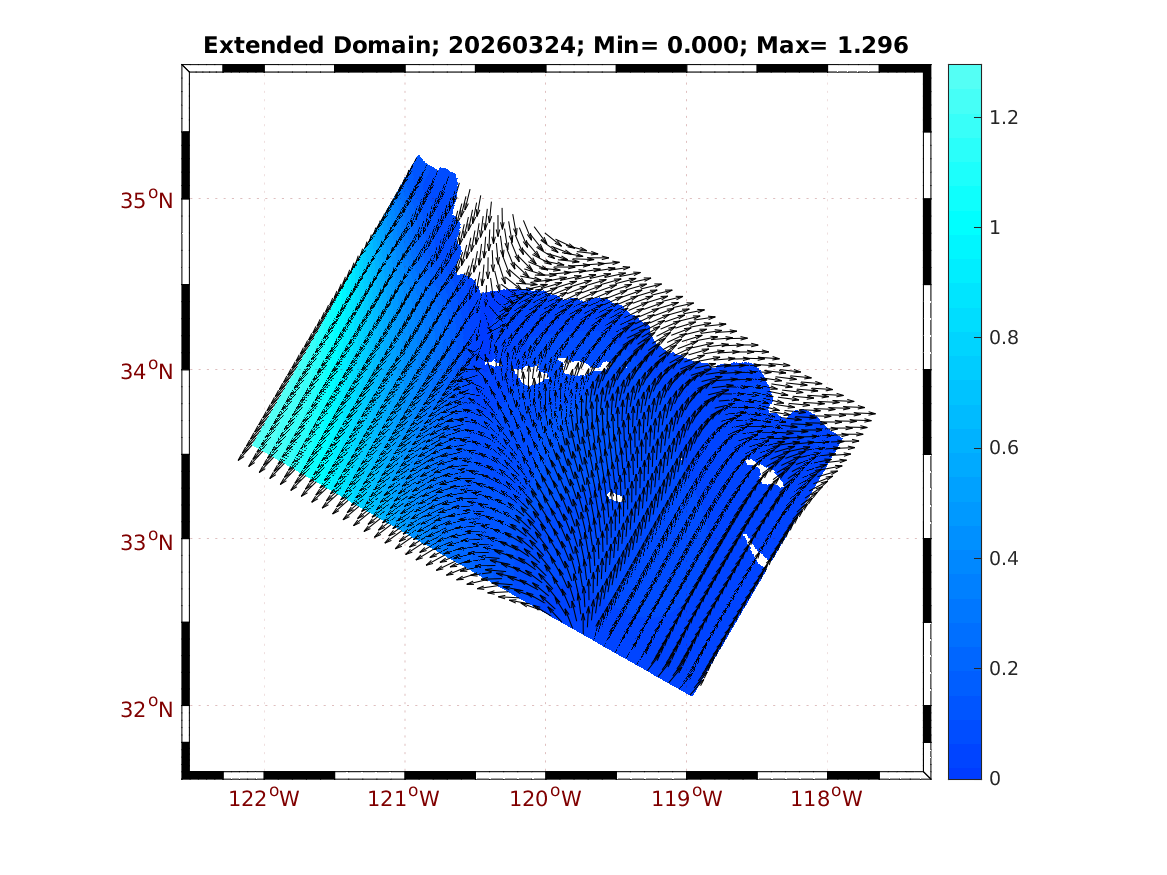This screenshot has height=875, width=1167.
Task: Click the 34°N latitude label
Action: click(x=147, y=371)
